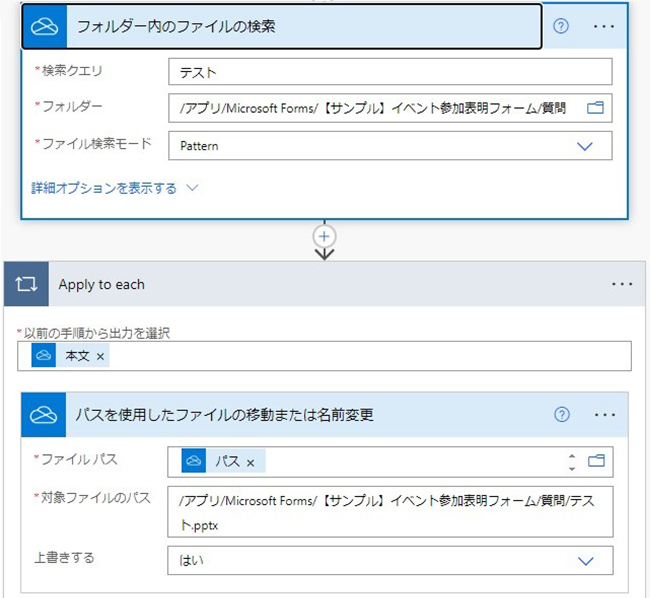Open folder picker icon in フォルダー field

click(x=595, y=108)
